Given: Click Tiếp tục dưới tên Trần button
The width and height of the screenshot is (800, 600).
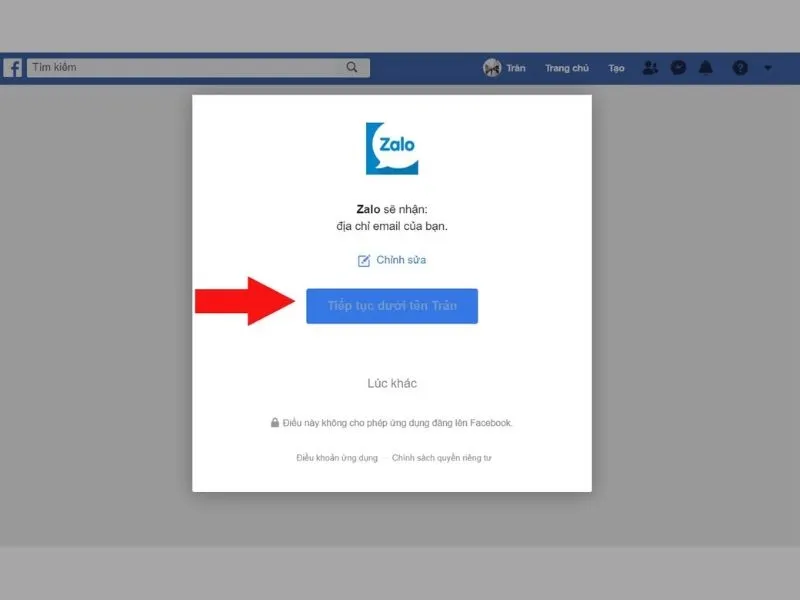Looking at the screenshot, I should (392, 306).
